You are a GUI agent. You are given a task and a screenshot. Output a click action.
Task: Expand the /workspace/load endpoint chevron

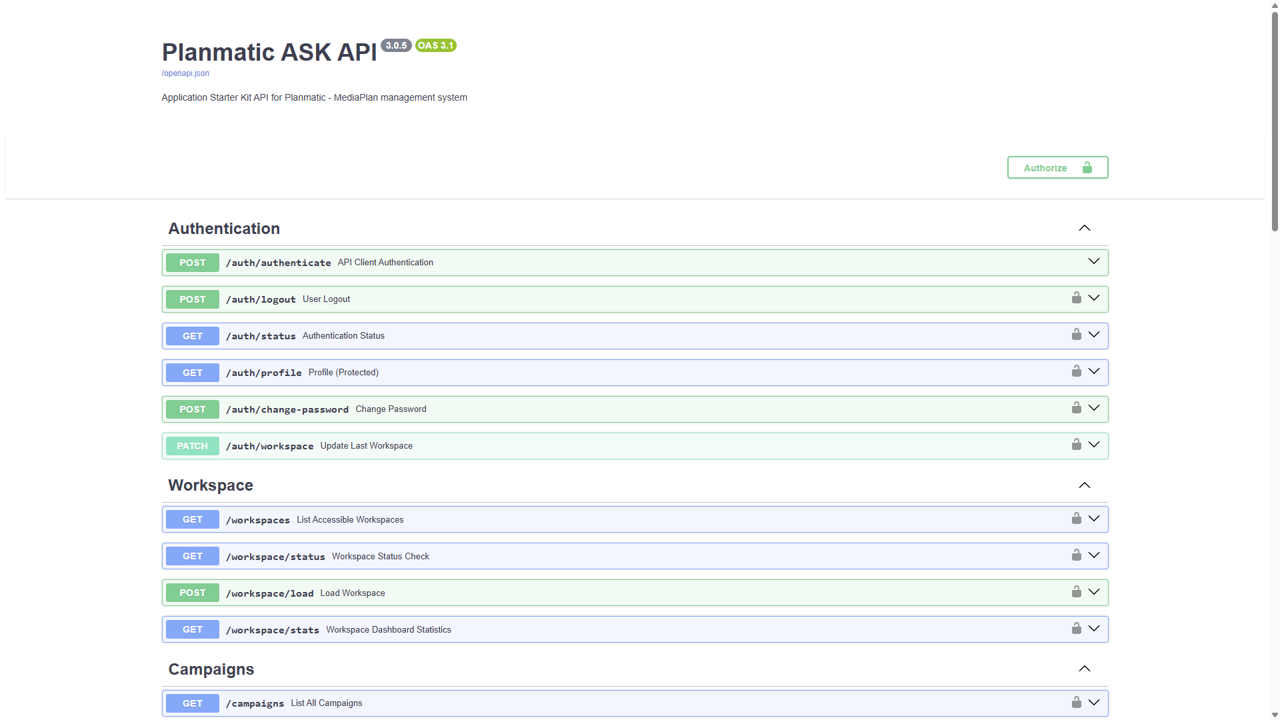tap(1094, 592)
